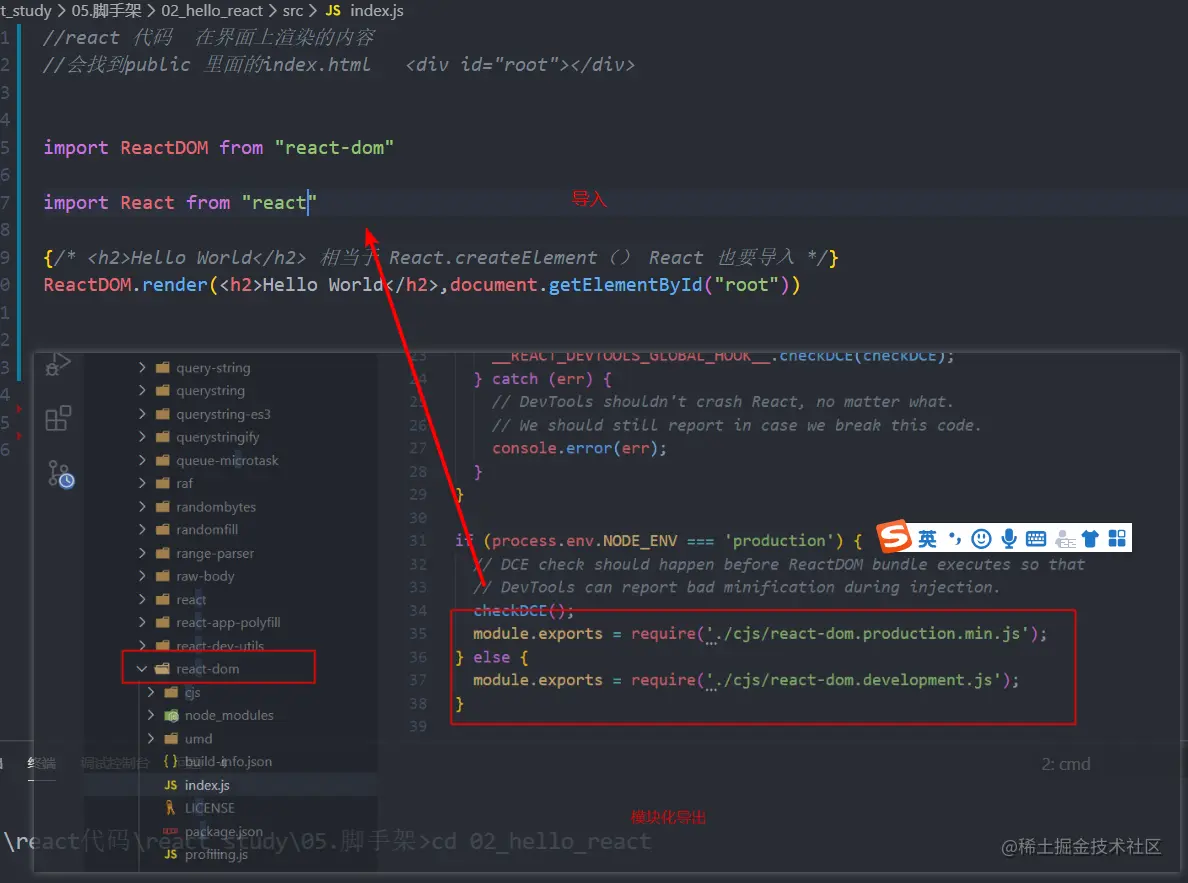This screenshot has height=883, width=1188.
Task: Open profiling.js under react-dom
Action: click(230, 854)
